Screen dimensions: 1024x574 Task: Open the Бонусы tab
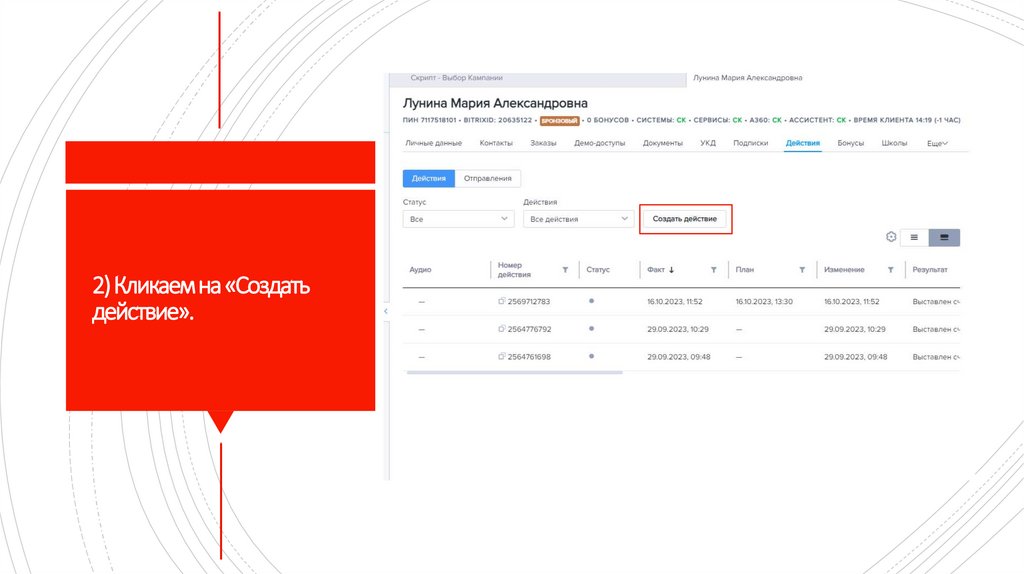point(850,143)
